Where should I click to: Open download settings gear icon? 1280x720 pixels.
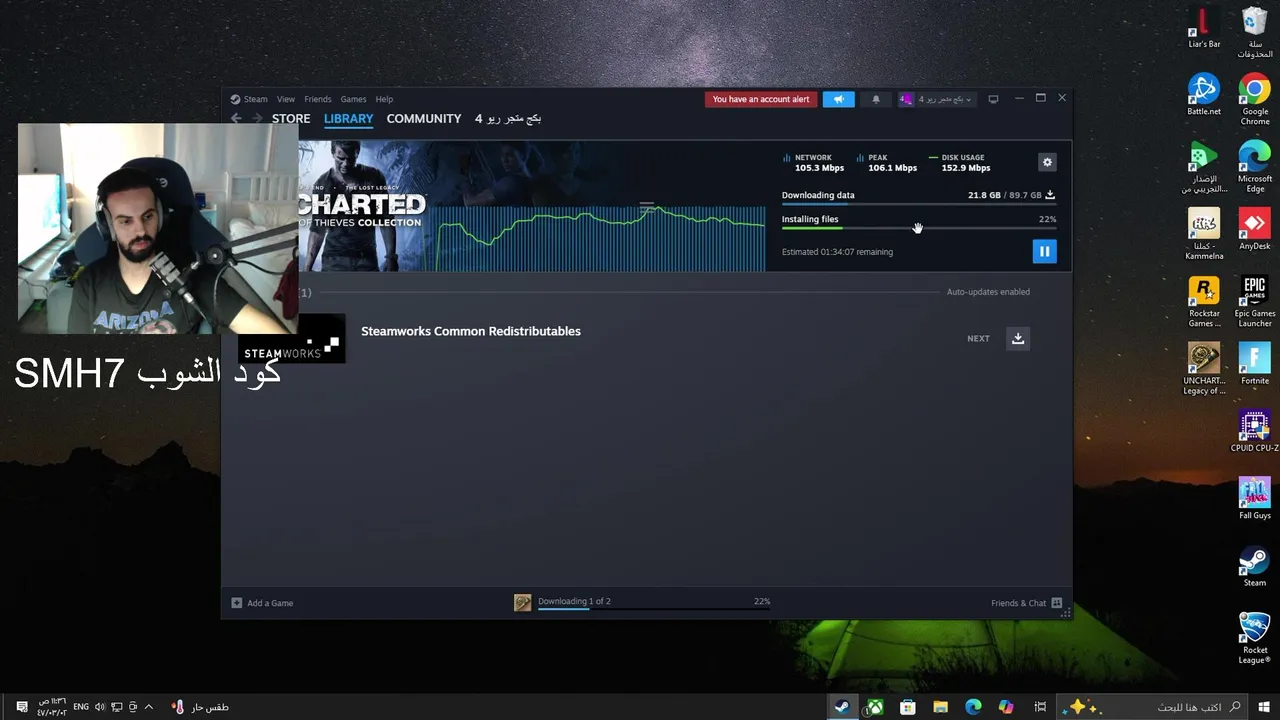pos(1047,162)
